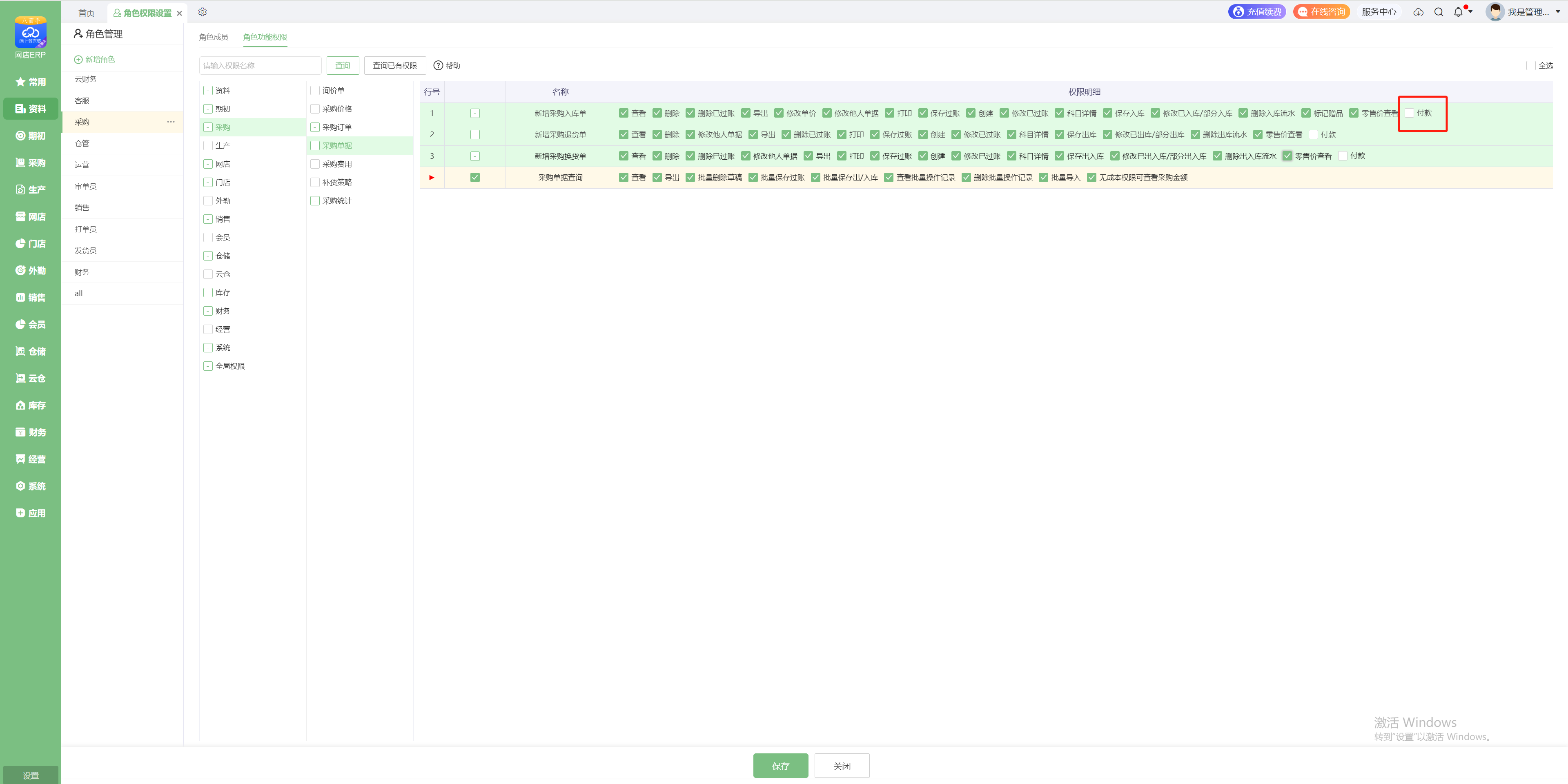Open the 常用 favorites sidebar icon
Image resolution: width=1568 pixels, height=784 pixels.
(31, 82)
